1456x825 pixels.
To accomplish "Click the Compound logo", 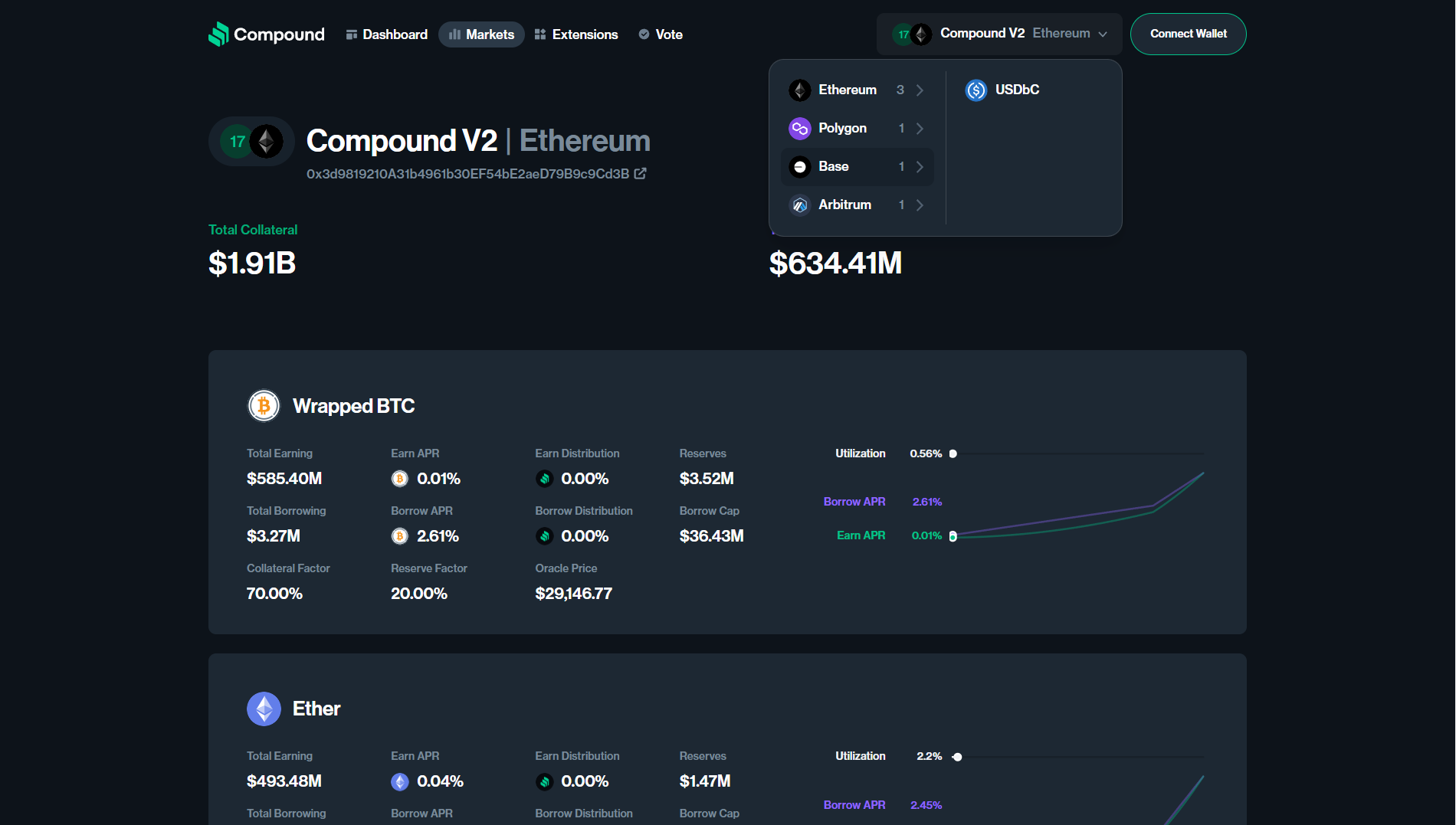I will coord(267,34).
